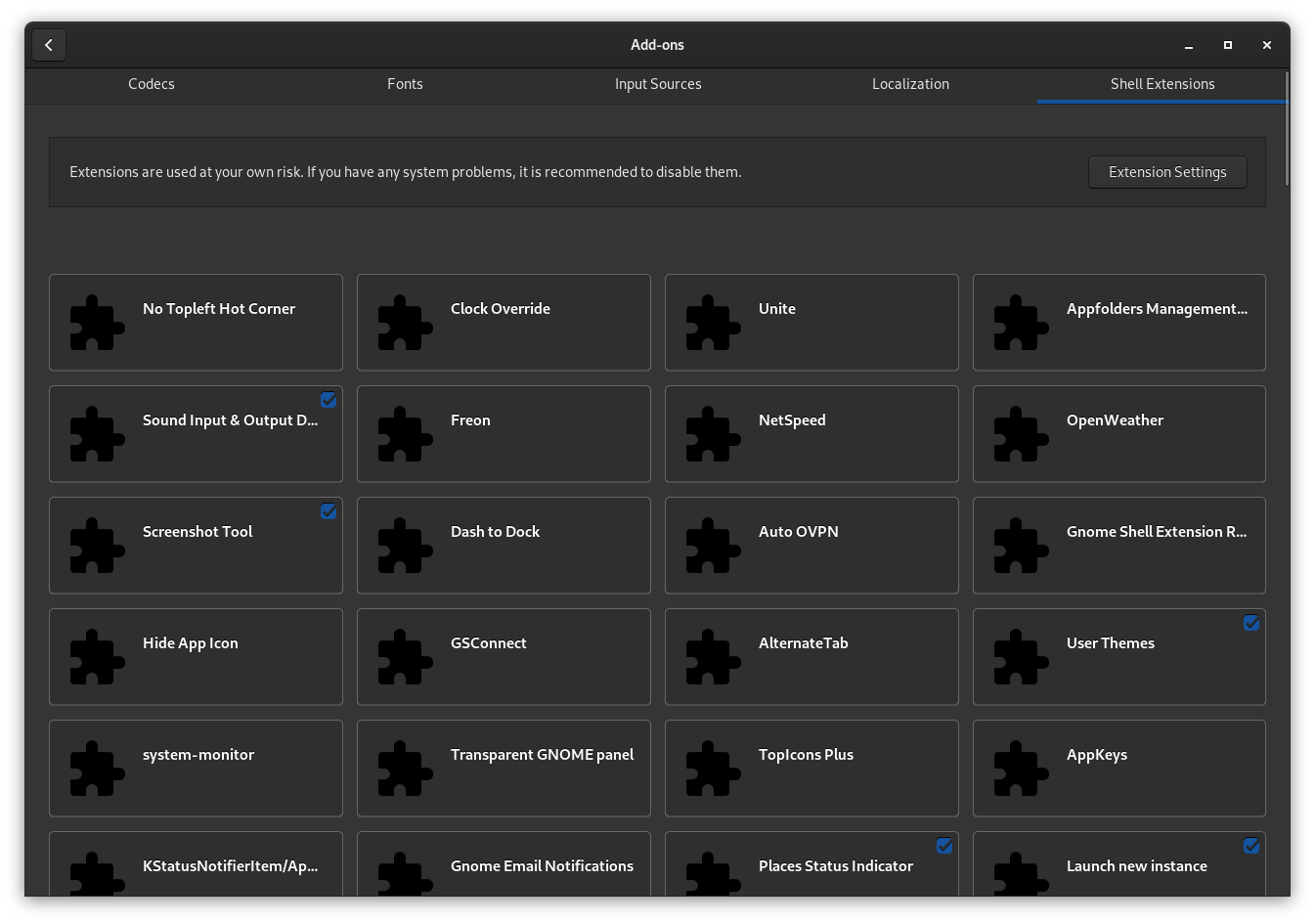Screen dimensions: 1315x924
Task: Click the Auto OVPN puzzle icon
Action: [x=714, y=546]
